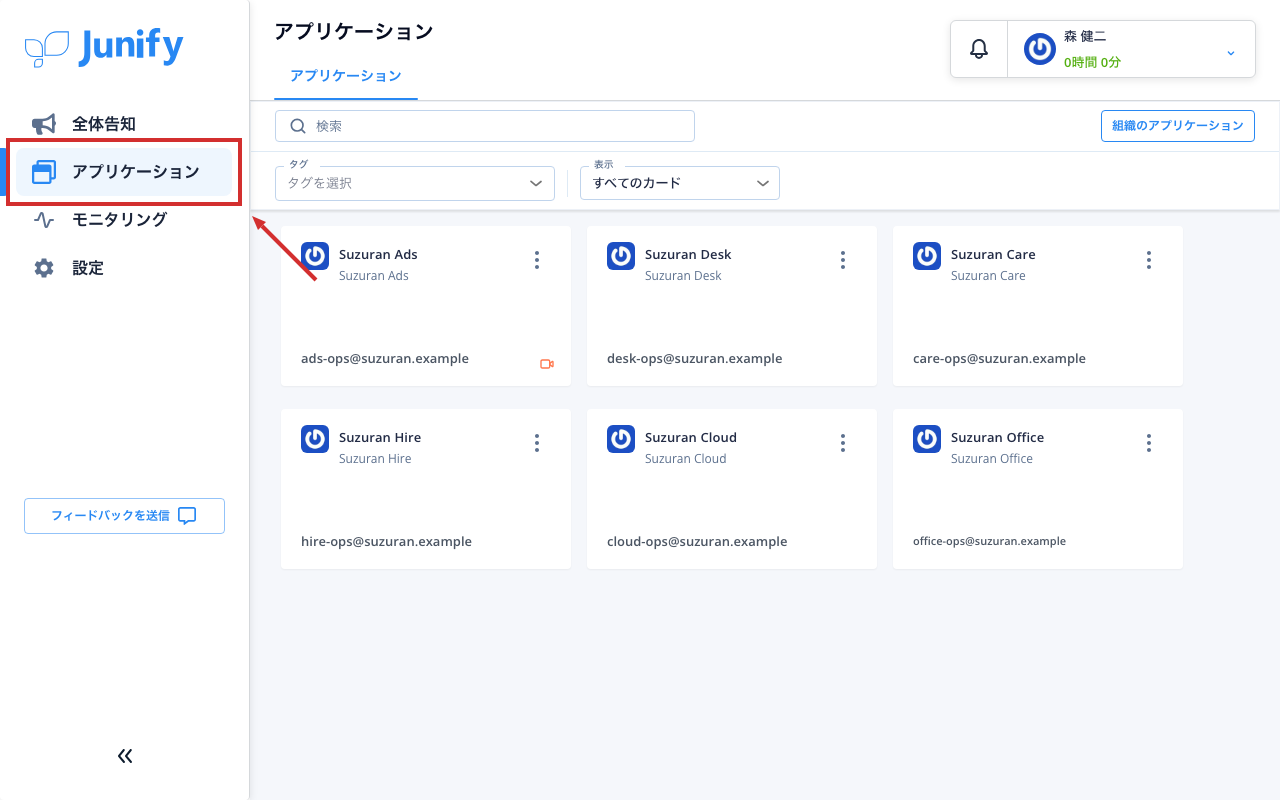The image size is (1280, 800).
Task: Expand the 森 健二 user menu chevron
Action: pos(1231,52)
